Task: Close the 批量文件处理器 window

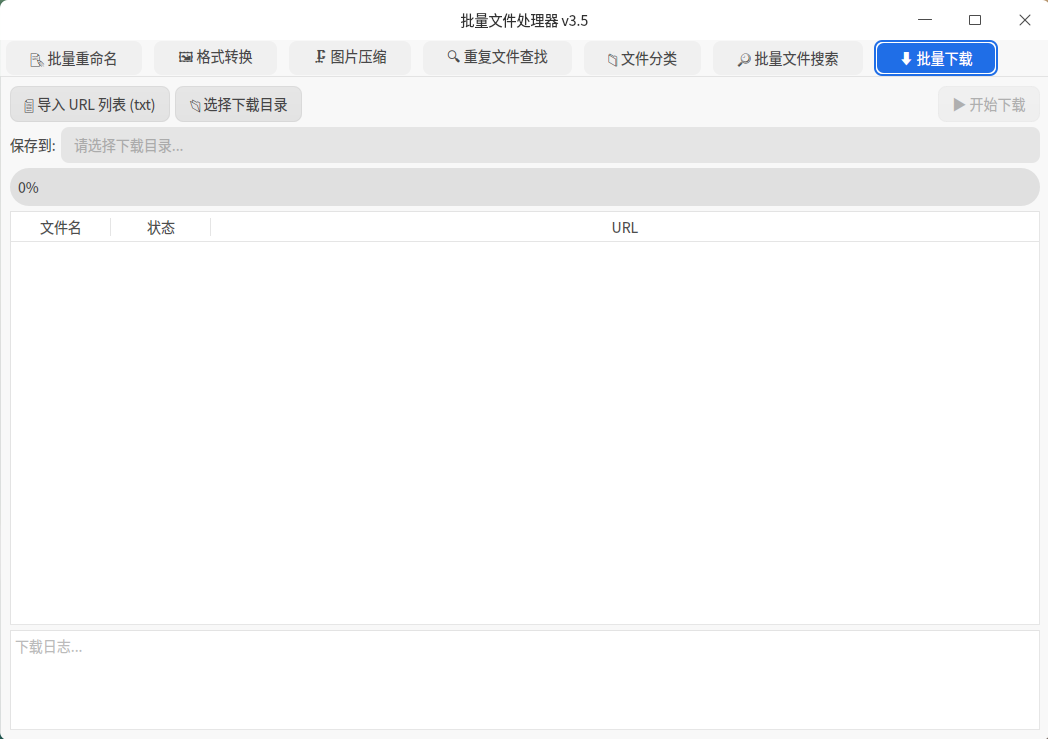Action: tap(1025, 20)
